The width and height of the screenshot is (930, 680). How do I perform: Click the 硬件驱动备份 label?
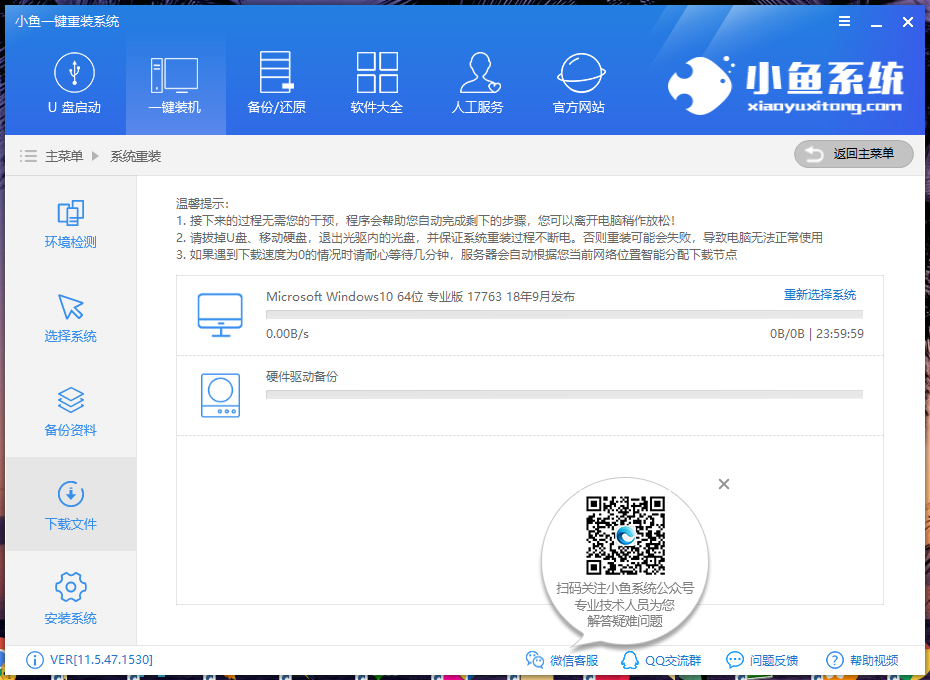[301, 377]
